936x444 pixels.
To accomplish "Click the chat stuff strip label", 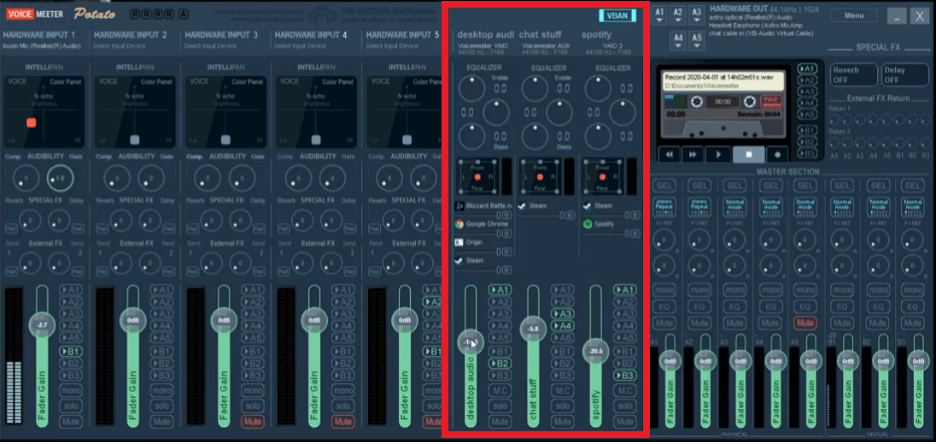I will 540,35.
